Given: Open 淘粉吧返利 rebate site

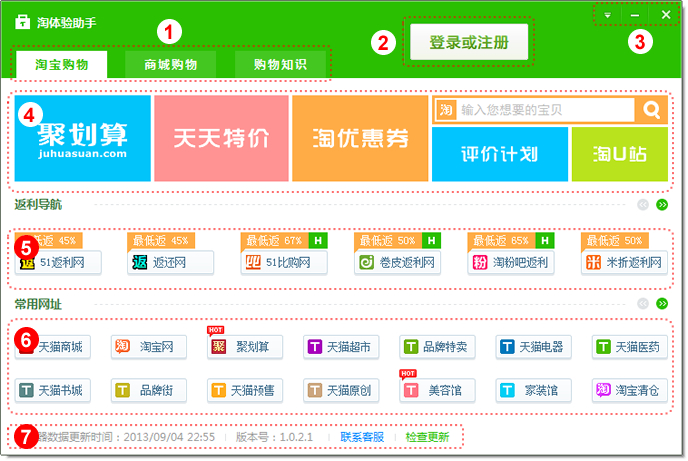Looking at the screenshot, I should coord(511,262).
